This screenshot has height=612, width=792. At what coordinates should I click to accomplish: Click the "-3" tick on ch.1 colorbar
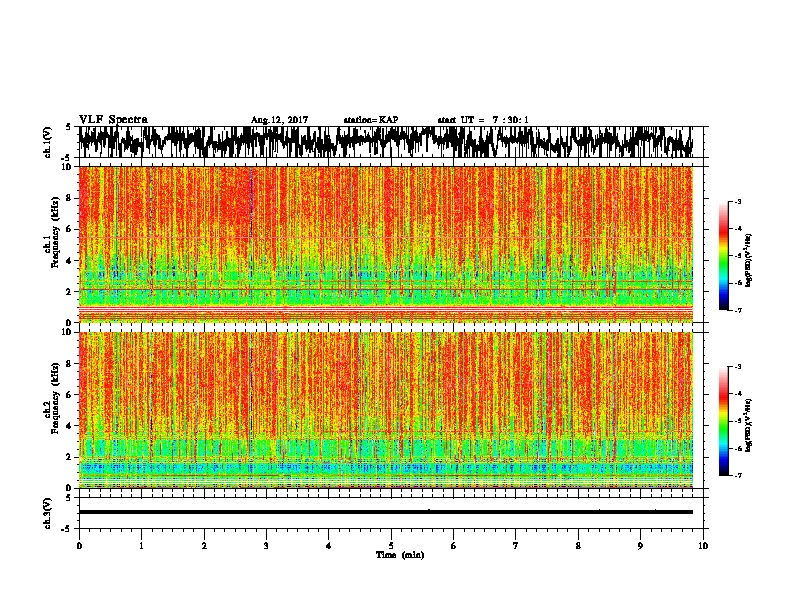pos(738,202)
